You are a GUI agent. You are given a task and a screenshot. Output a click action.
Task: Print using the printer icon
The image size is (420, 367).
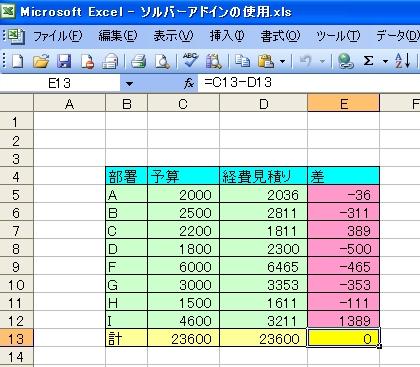click(x=138, y=62)
